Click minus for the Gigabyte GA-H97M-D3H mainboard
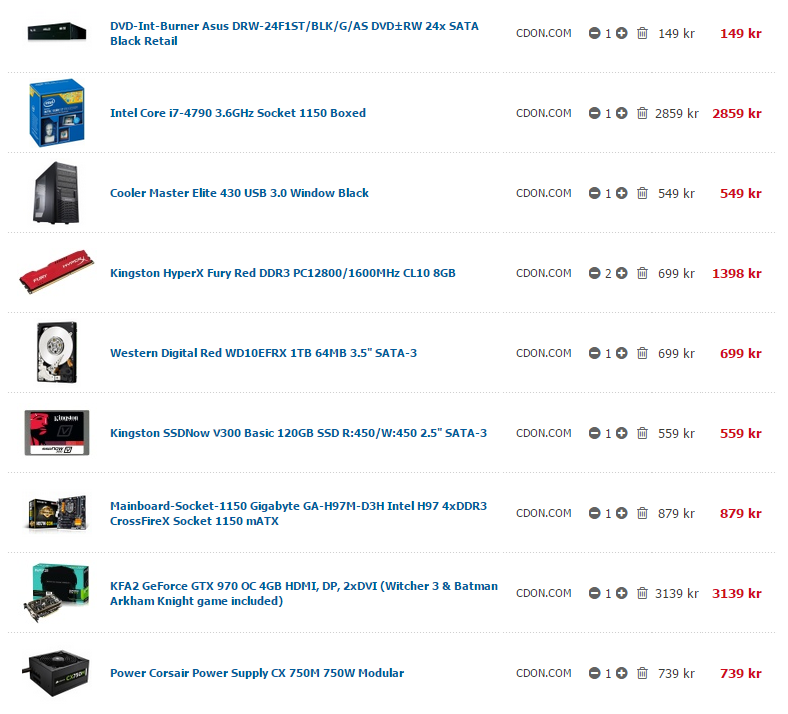Viewport: 788px width, 714px height. (595, 513)
